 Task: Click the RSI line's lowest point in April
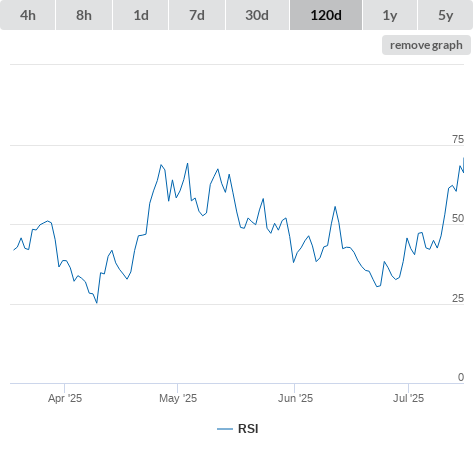tap(97, 303)
